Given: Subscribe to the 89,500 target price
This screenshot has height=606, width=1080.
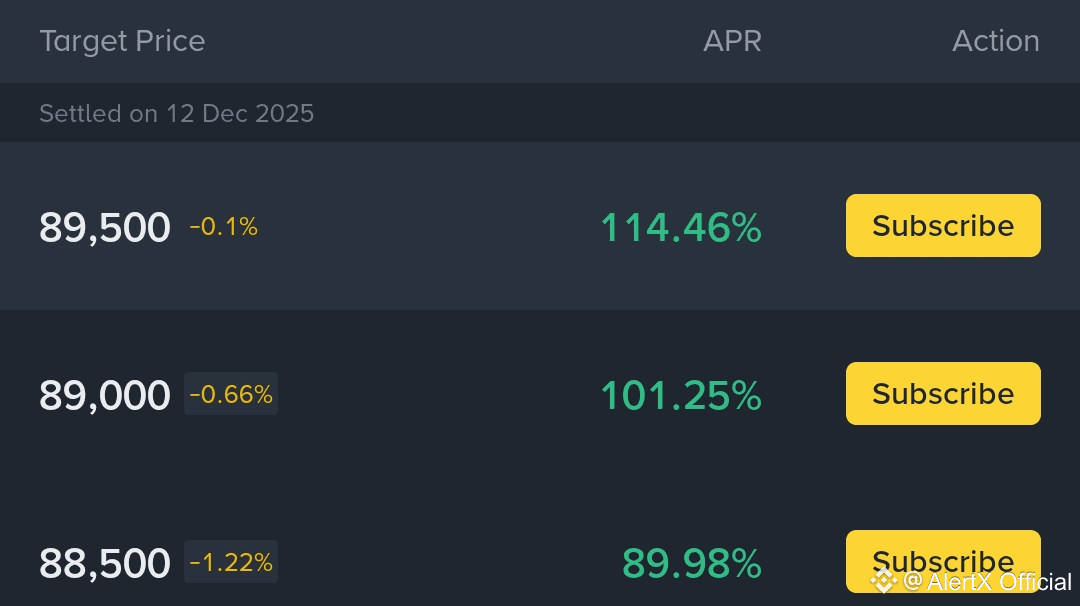Looking at the screenshot, I should [943, 226].
